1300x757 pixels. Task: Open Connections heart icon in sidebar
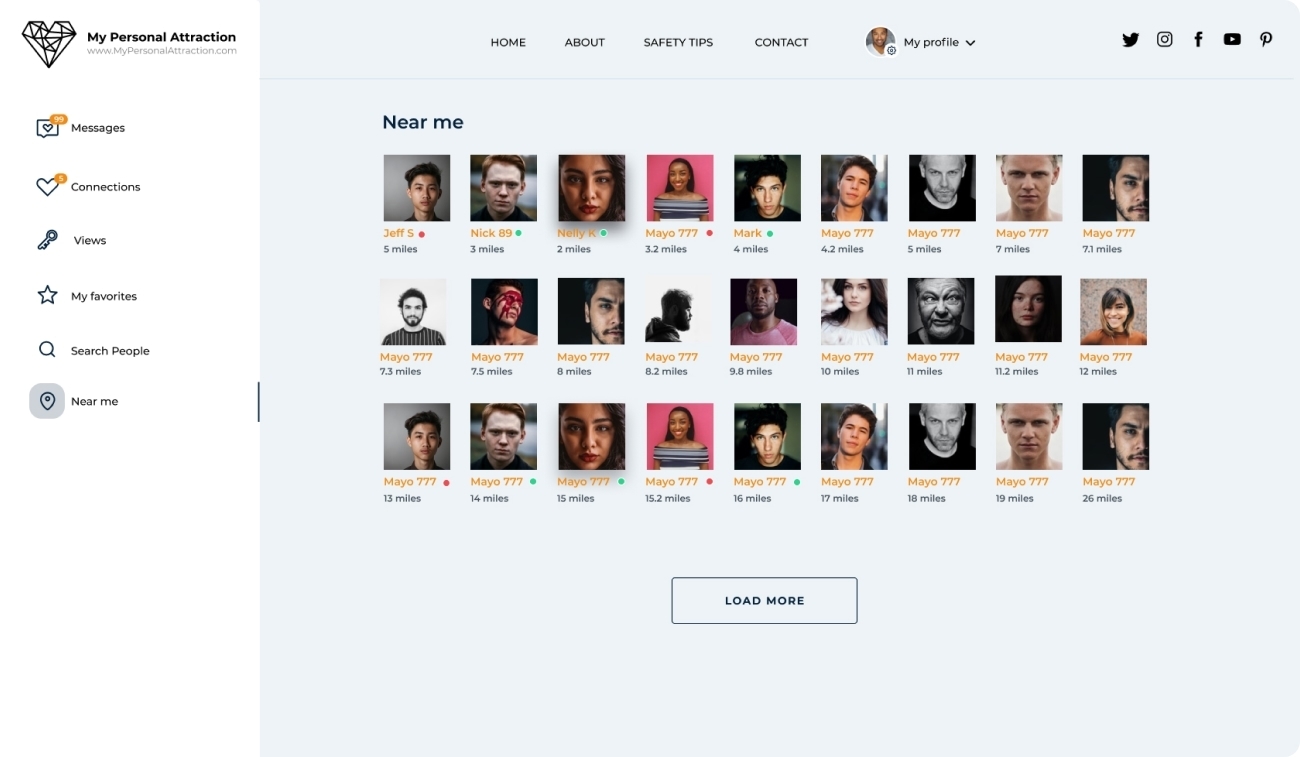[48, 186]
